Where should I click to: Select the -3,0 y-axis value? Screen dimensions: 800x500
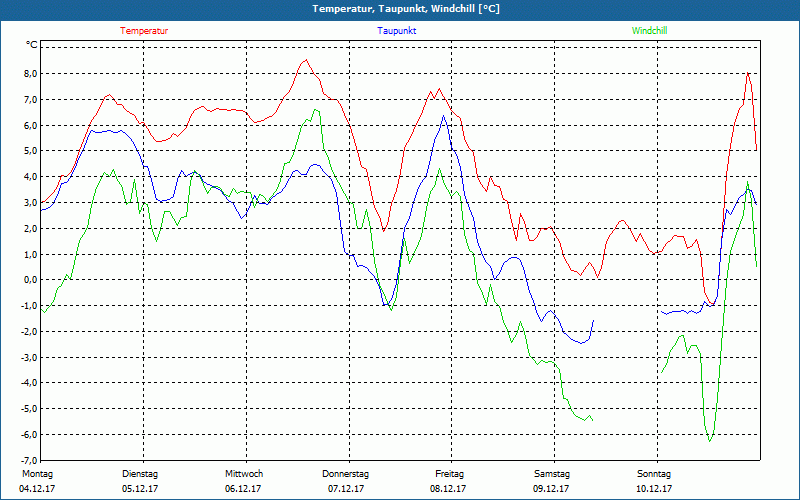[x=30, y=358]
